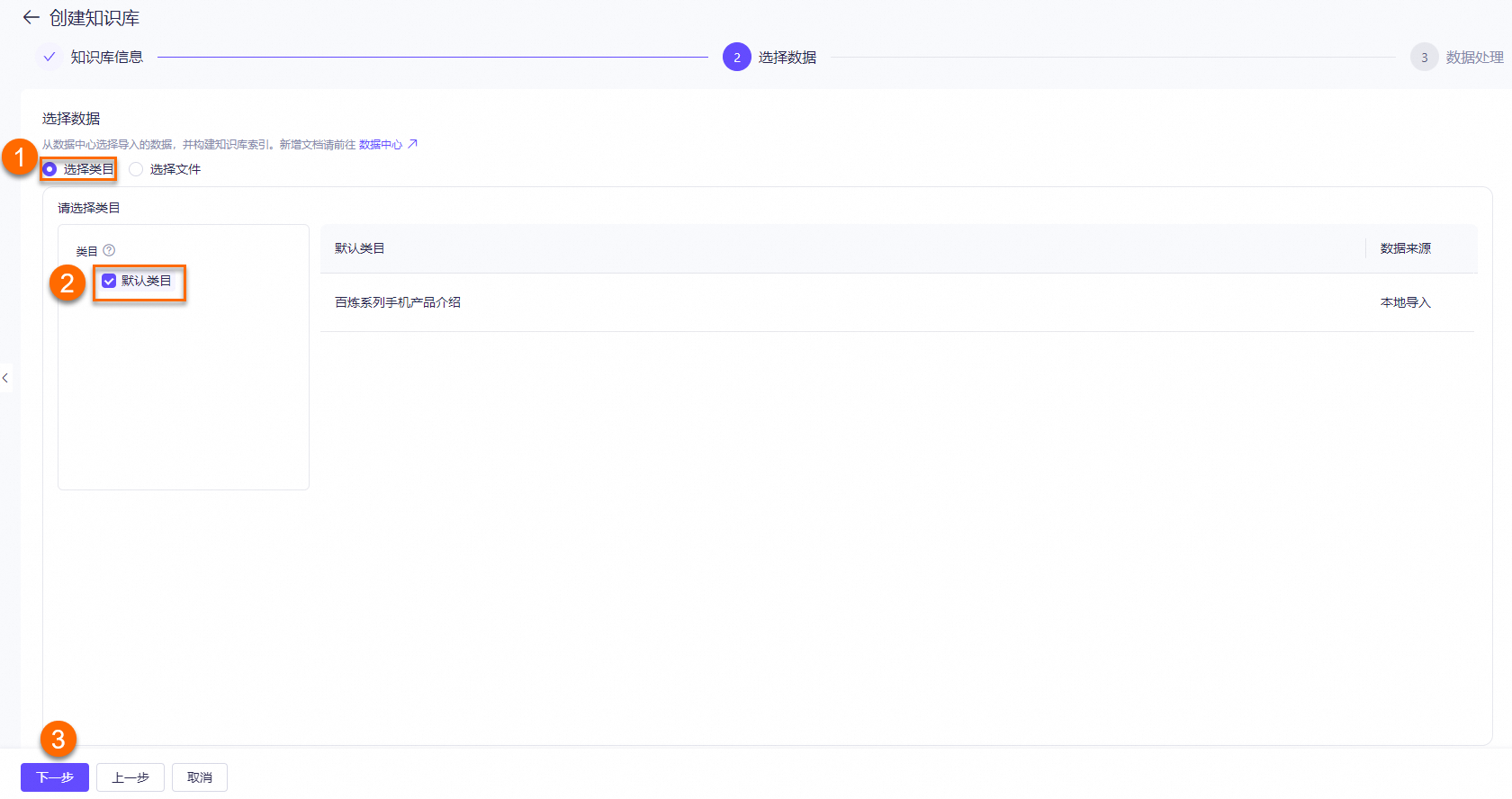Select the 选择类目 radio option
Viewport: 1512px width, 799px height.
tap(50, 169)
